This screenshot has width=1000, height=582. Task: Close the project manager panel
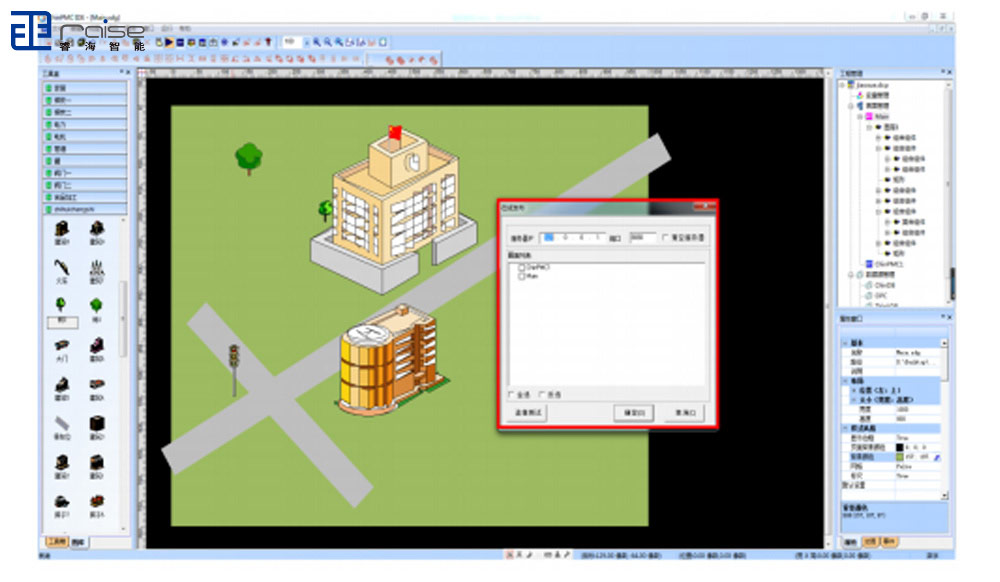[x=950, y=73]
